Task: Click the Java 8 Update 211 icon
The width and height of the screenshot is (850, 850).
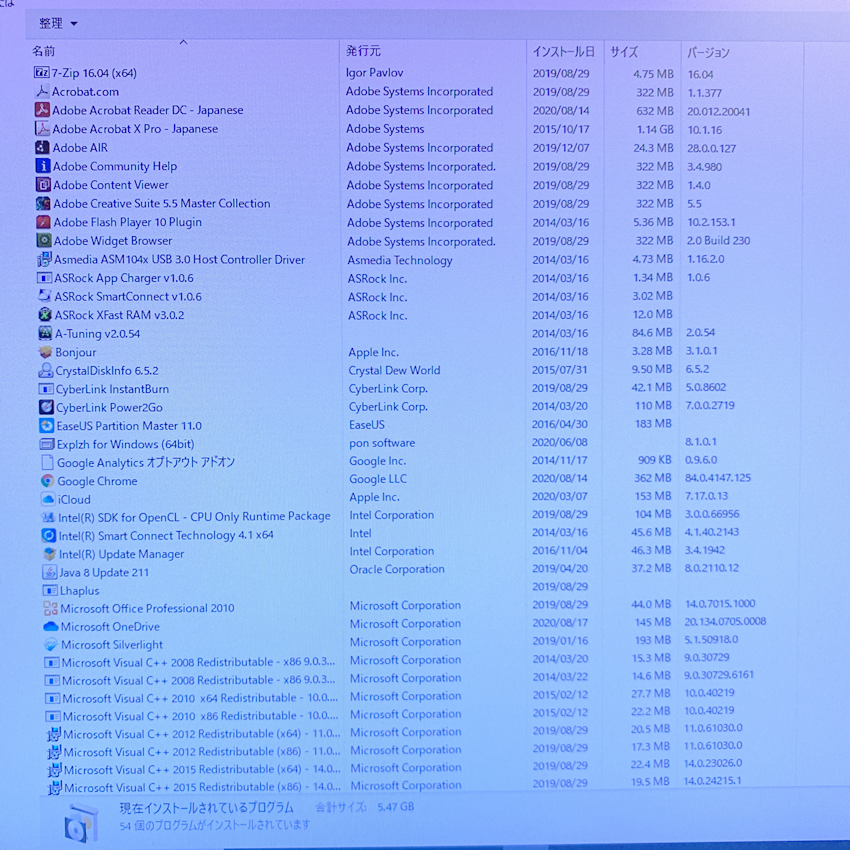Action: [x=49, y=572]
